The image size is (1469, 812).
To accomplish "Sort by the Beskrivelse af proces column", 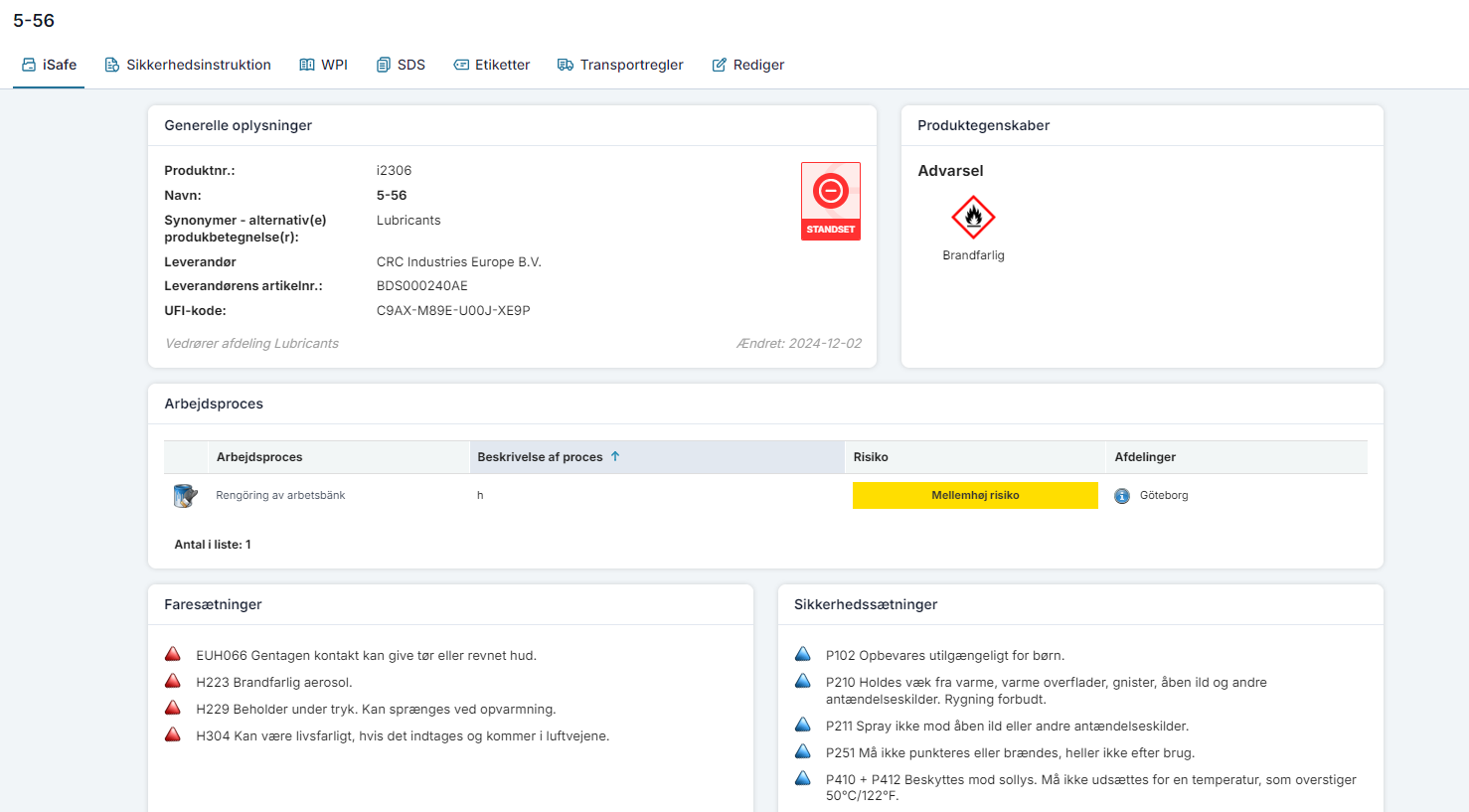I will 657,457.
